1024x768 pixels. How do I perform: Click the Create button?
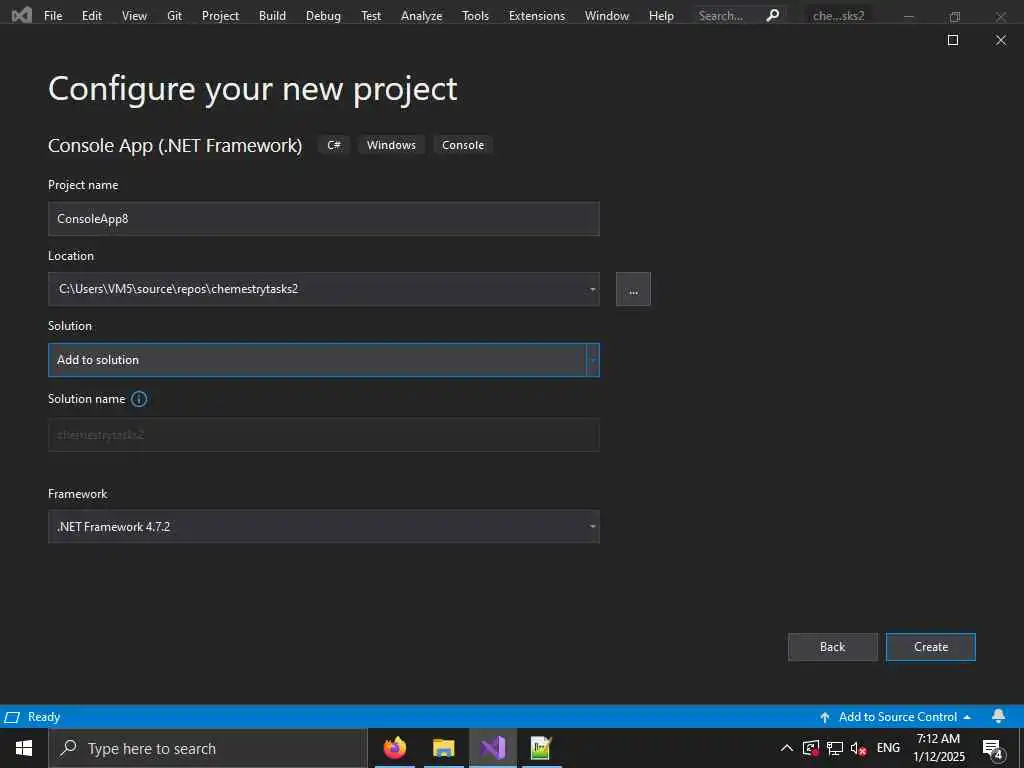coord(931,647)
